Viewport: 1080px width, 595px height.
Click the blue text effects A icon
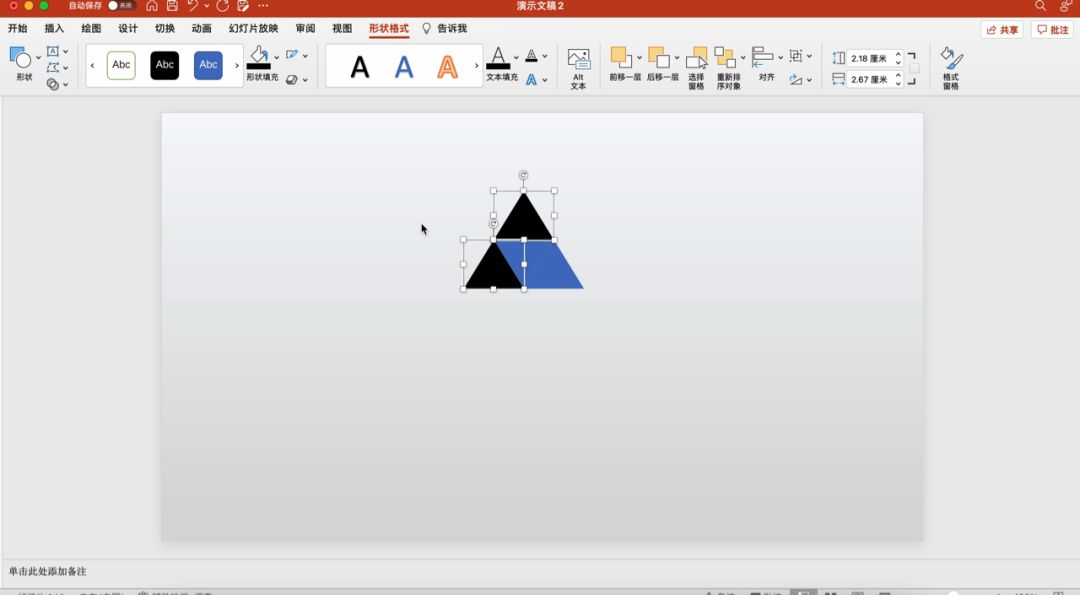coord(532,80)
